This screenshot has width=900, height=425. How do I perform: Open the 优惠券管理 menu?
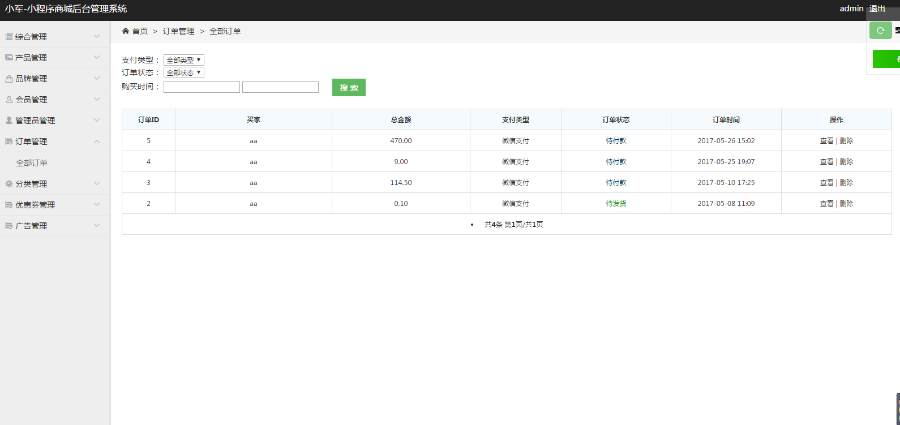pos(55,204)
